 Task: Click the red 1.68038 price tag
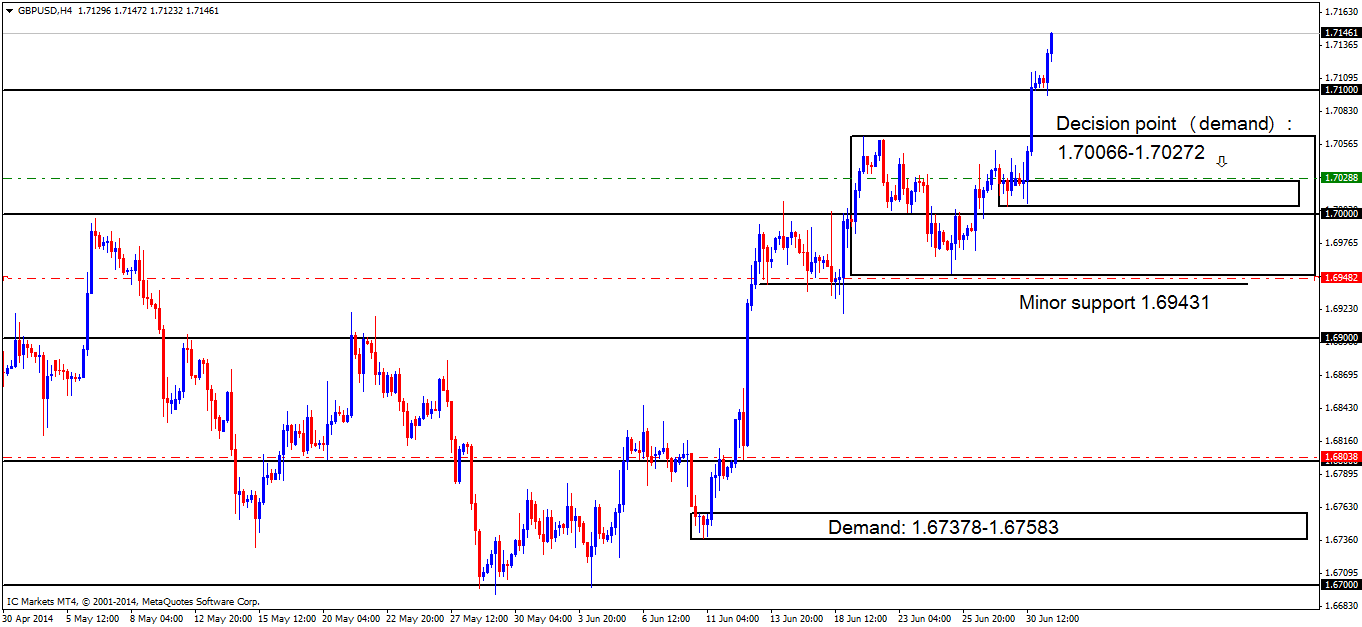[x=1340, y=456]
